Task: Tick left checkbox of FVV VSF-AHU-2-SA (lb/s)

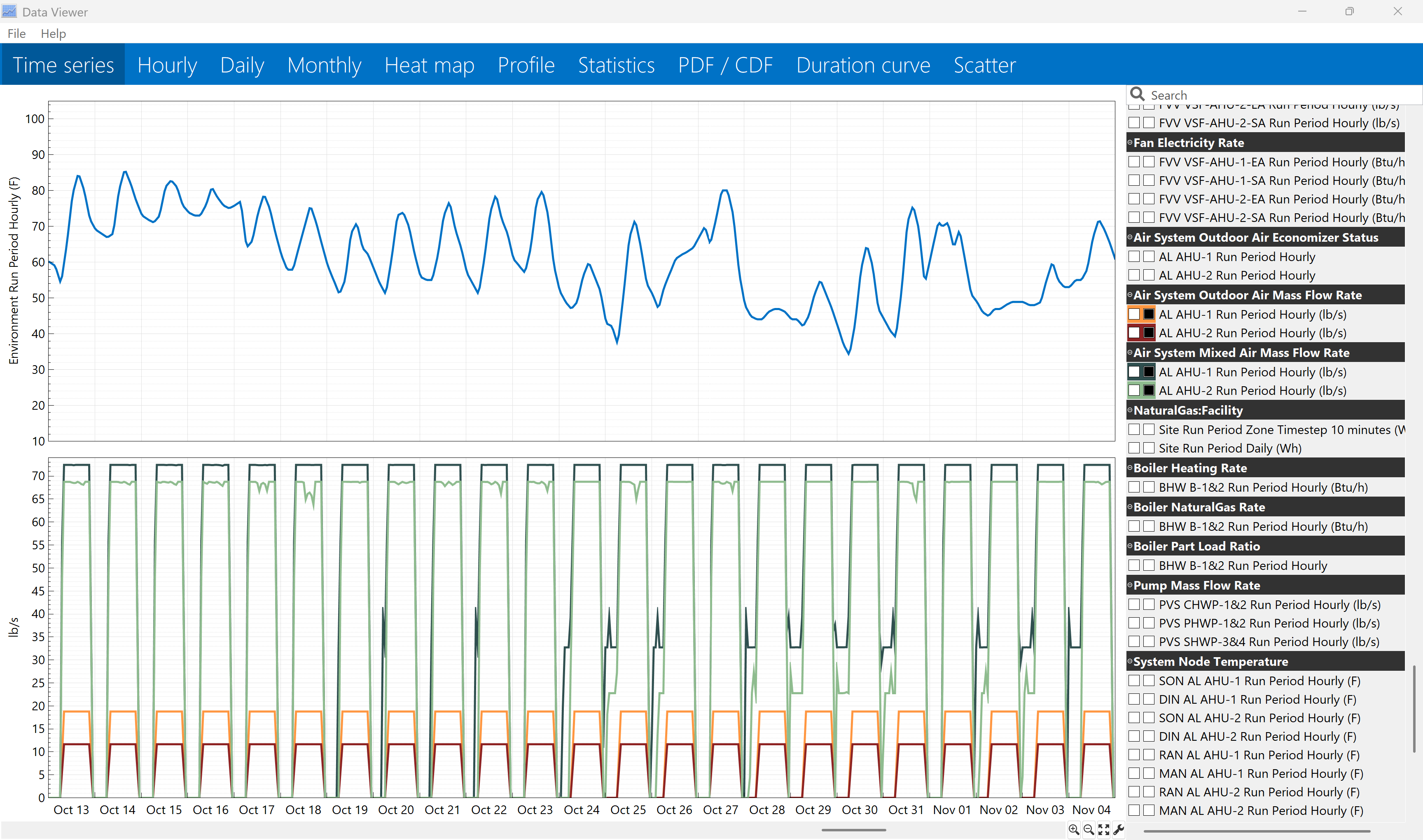Action: [1134, 123]
